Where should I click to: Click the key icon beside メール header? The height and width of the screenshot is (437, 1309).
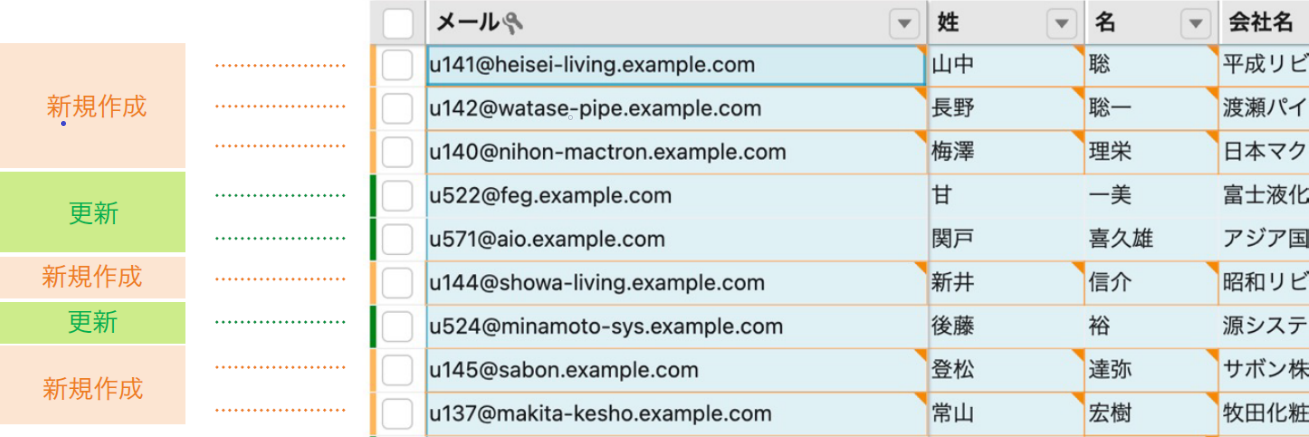click(513, 23)
